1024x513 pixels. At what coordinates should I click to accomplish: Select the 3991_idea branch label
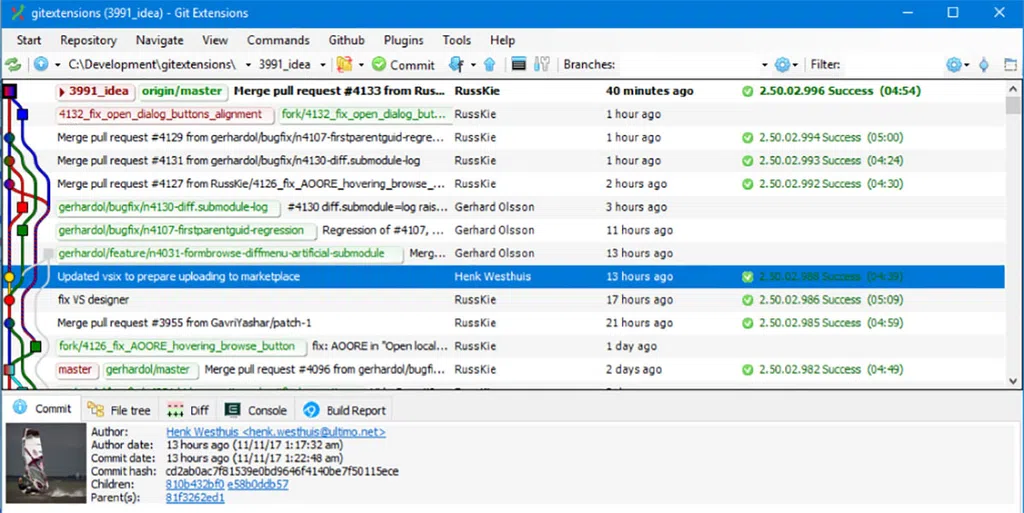pos(95,91)
